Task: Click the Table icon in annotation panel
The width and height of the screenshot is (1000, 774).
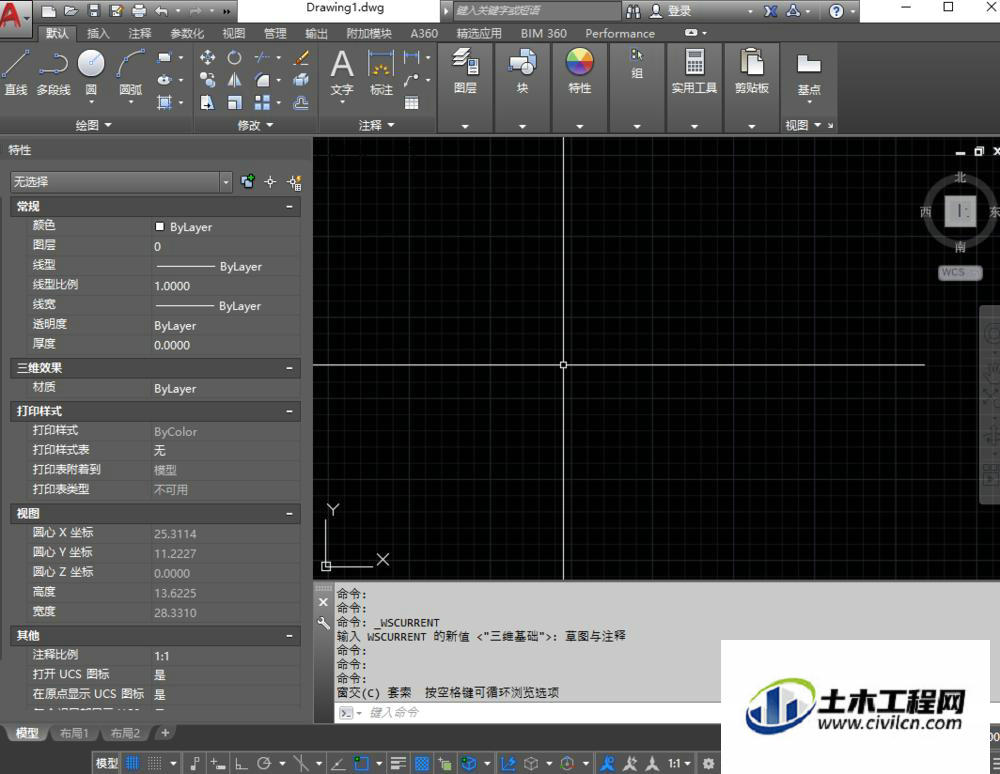Action: tap(411, 103)
